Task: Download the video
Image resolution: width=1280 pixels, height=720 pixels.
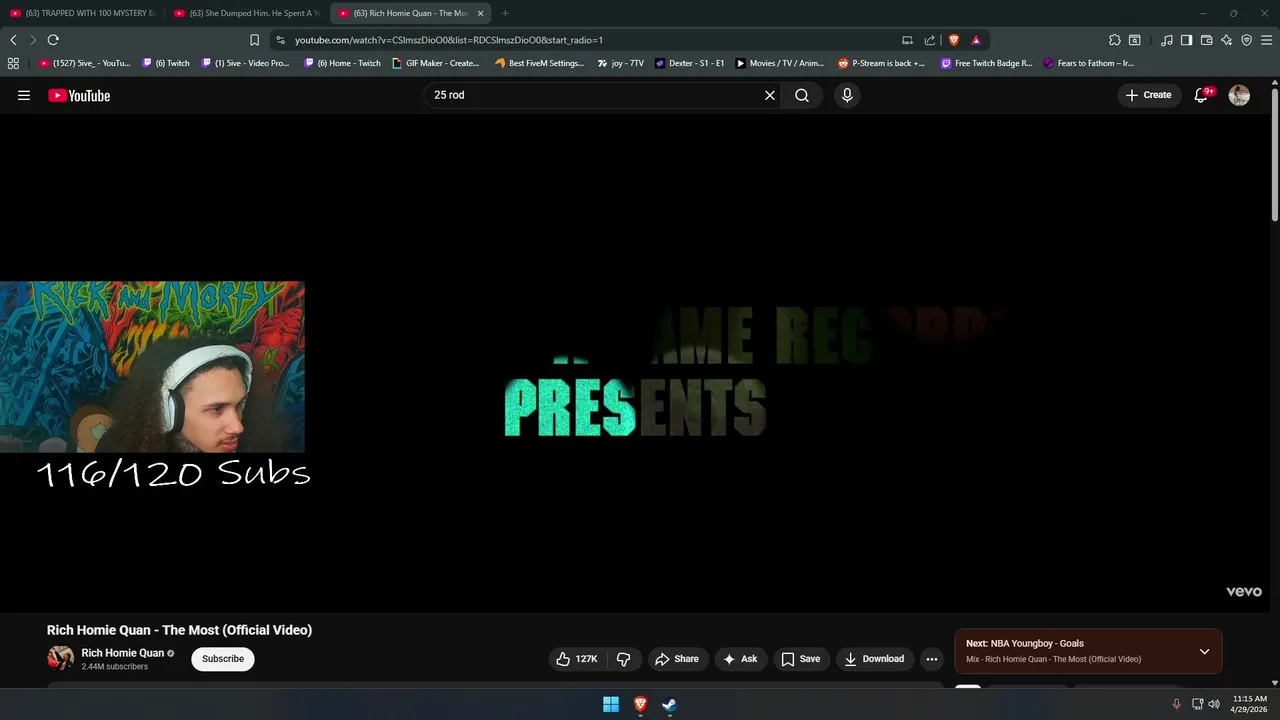Action: [875, 659]
